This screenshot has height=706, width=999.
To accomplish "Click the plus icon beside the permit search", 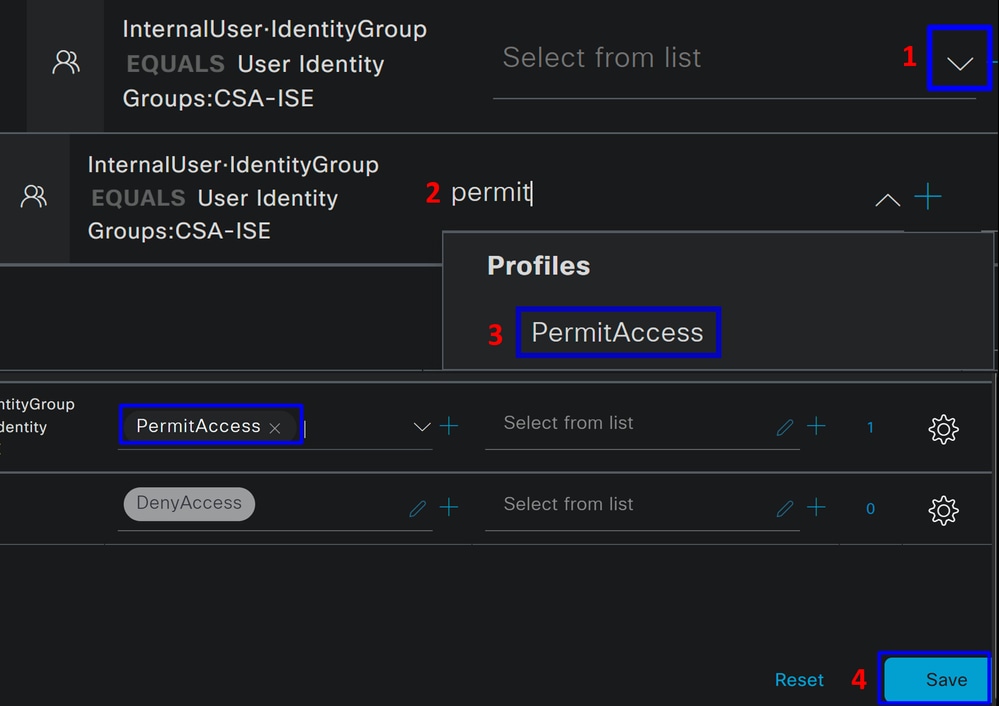I will pyautogui.click(x=928, y=196).
